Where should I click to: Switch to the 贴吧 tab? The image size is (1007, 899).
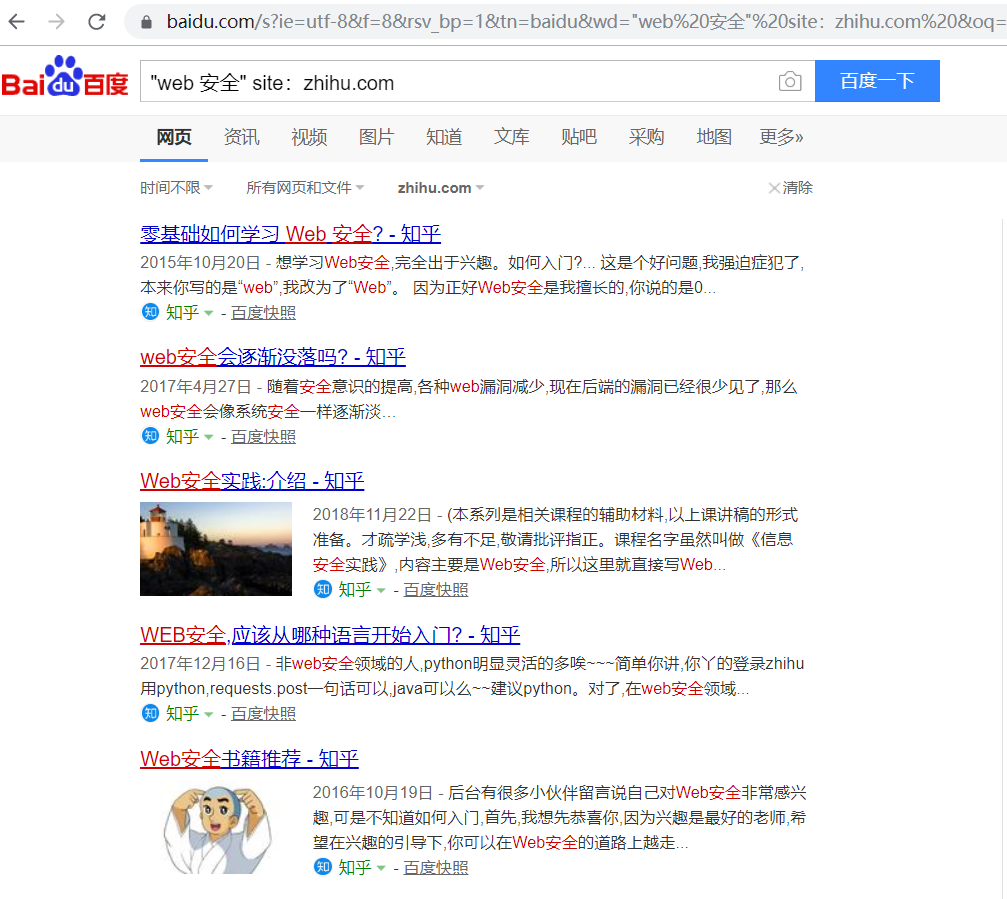(x=579, y=137)
